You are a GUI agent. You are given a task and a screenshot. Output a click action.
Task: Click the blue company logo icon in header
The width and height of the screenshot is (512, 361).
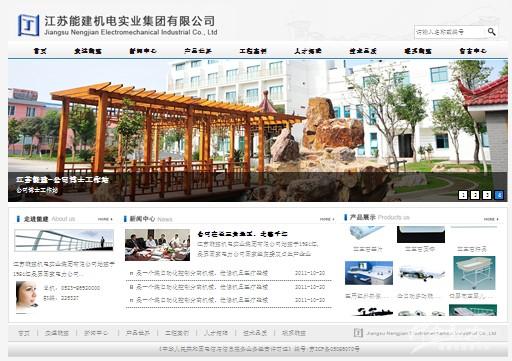pyautogui.click(x=29, y=25)
